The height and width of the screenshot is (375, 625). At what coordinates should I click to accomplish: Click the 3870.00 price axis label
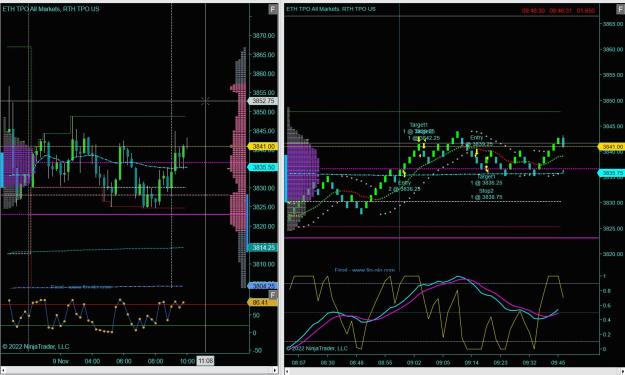click(x=263, y=35)
